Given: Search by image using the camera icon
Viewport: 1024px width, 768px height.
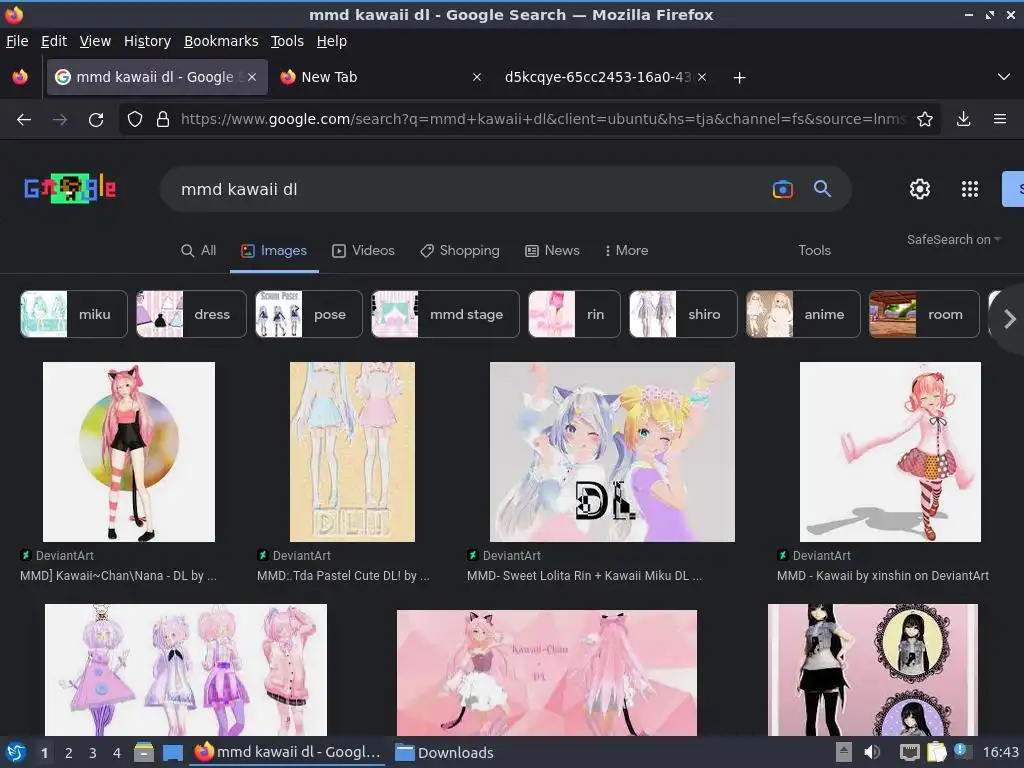Looking at the screenshot, I should (782, 189).
